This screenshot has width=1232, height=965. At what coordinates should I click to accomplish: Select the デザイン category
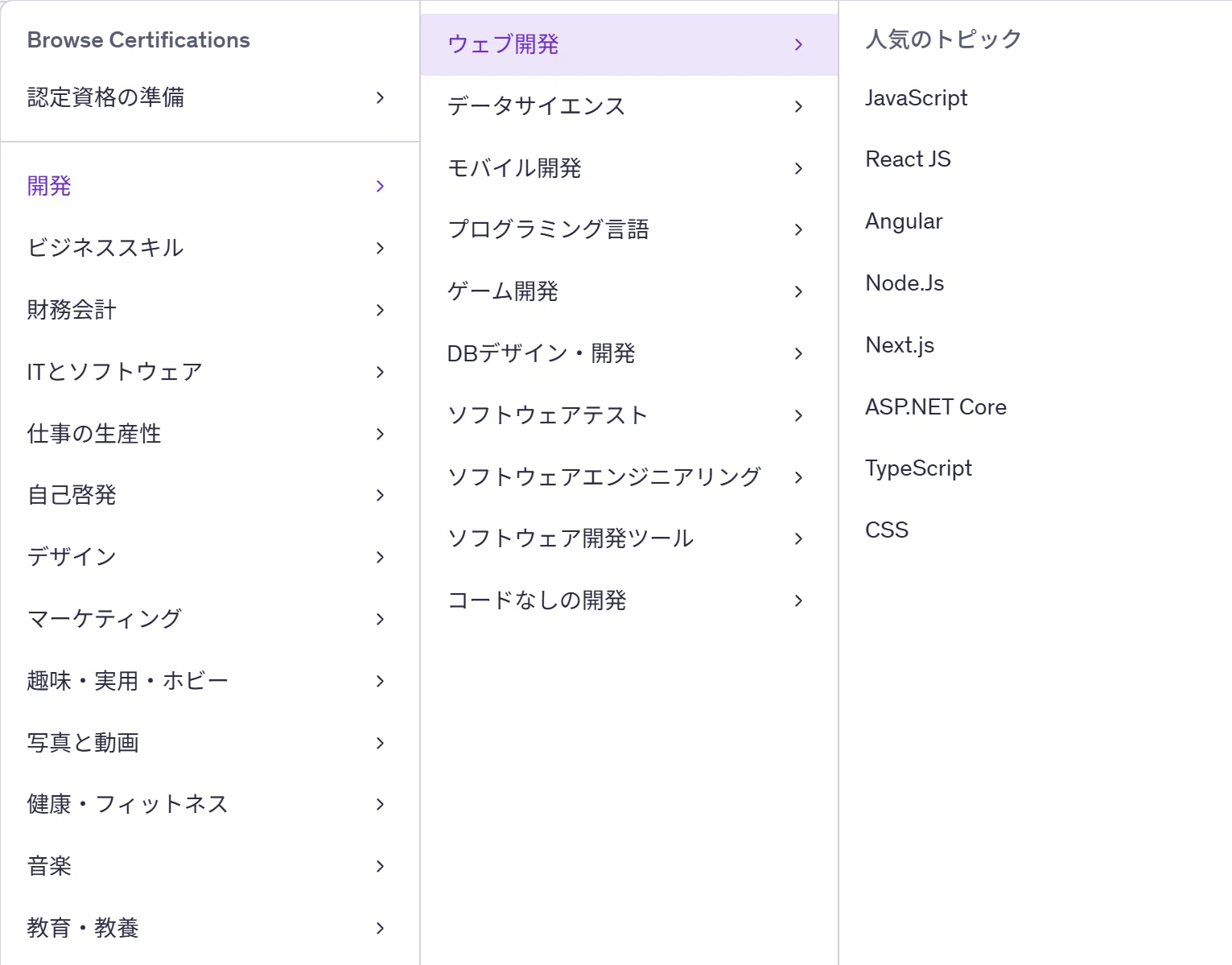tap(72, 557)
